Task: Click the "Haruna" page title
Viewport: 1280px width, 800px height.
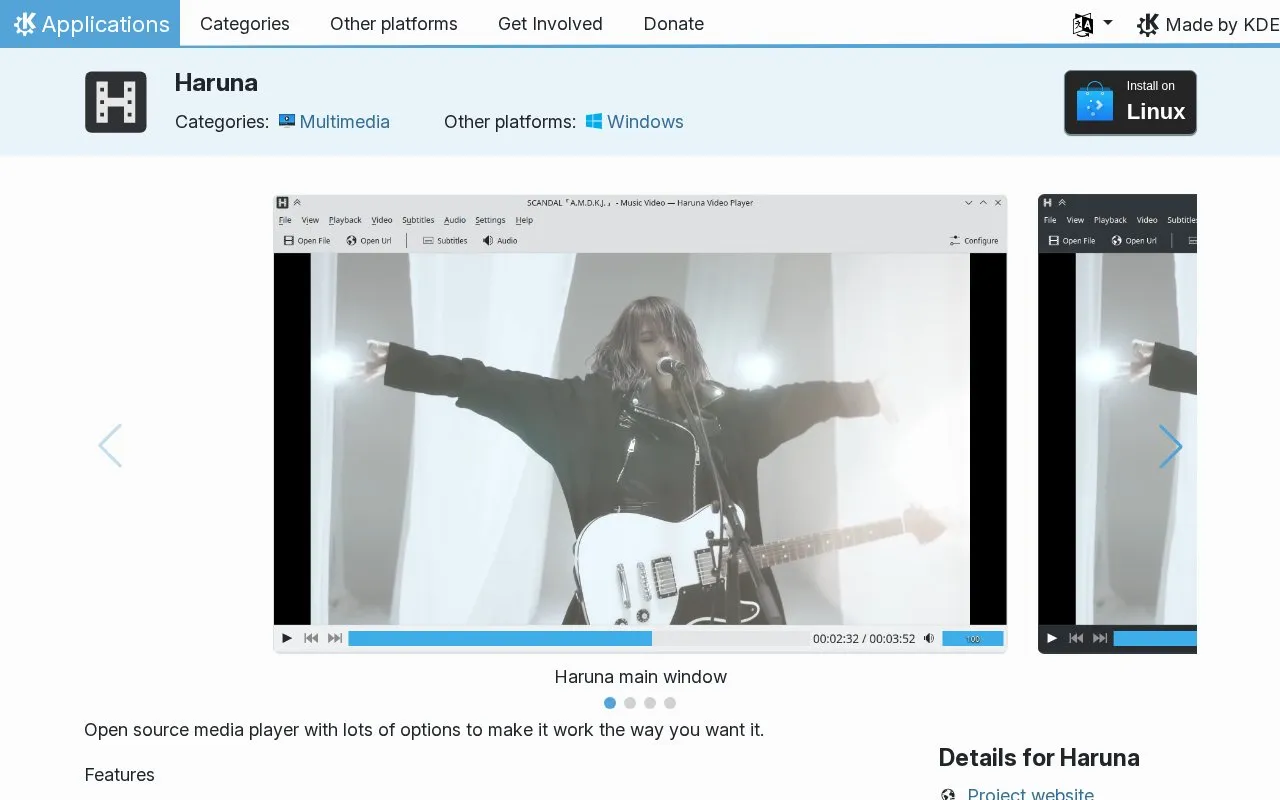Action: point(216,83)
